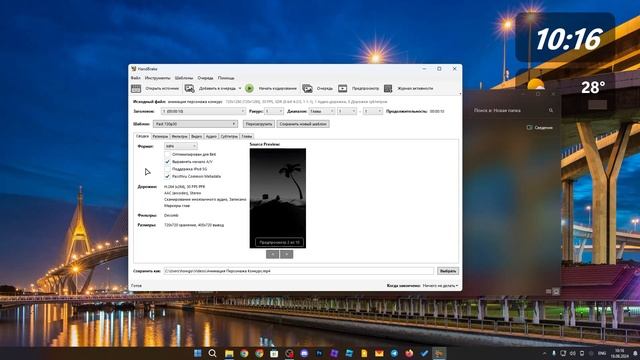Click the Source Preview thumbnail image
Image resolution: width=640 pixels, height=360 pixels.
click(x=278, y=198)
